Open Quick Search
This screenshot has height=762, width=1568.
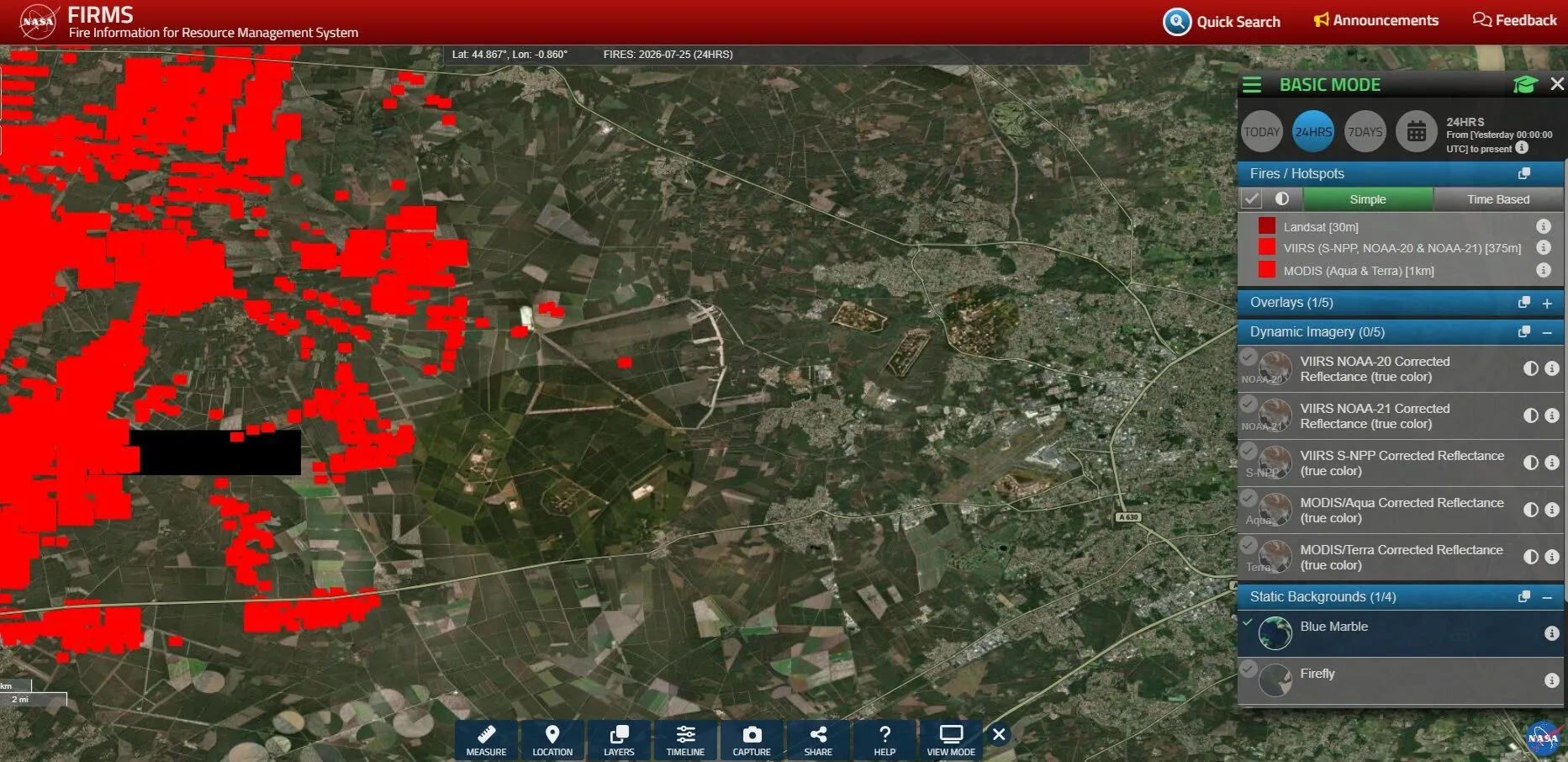pos(1222,22)
